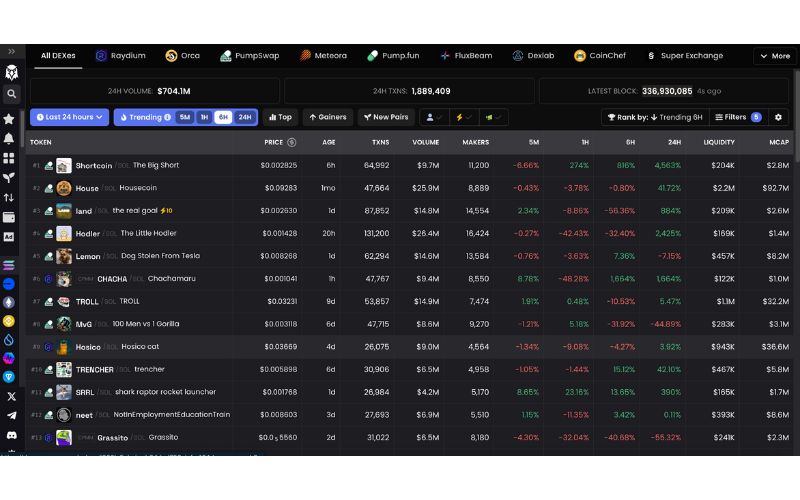Open the Last 24 hours dropdown

(69, 117)
